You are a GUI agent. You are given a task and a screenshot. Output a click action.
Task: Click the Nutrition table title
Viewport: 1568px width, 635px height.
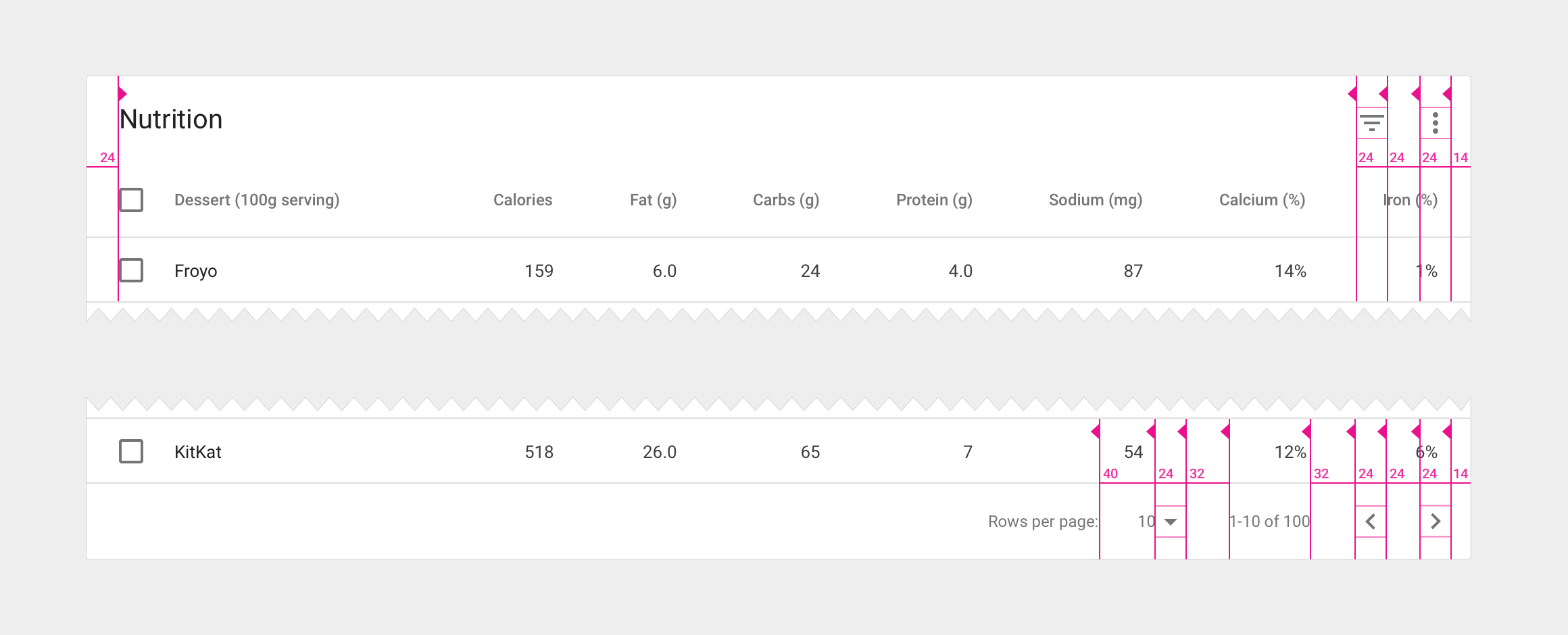[171, 120]
